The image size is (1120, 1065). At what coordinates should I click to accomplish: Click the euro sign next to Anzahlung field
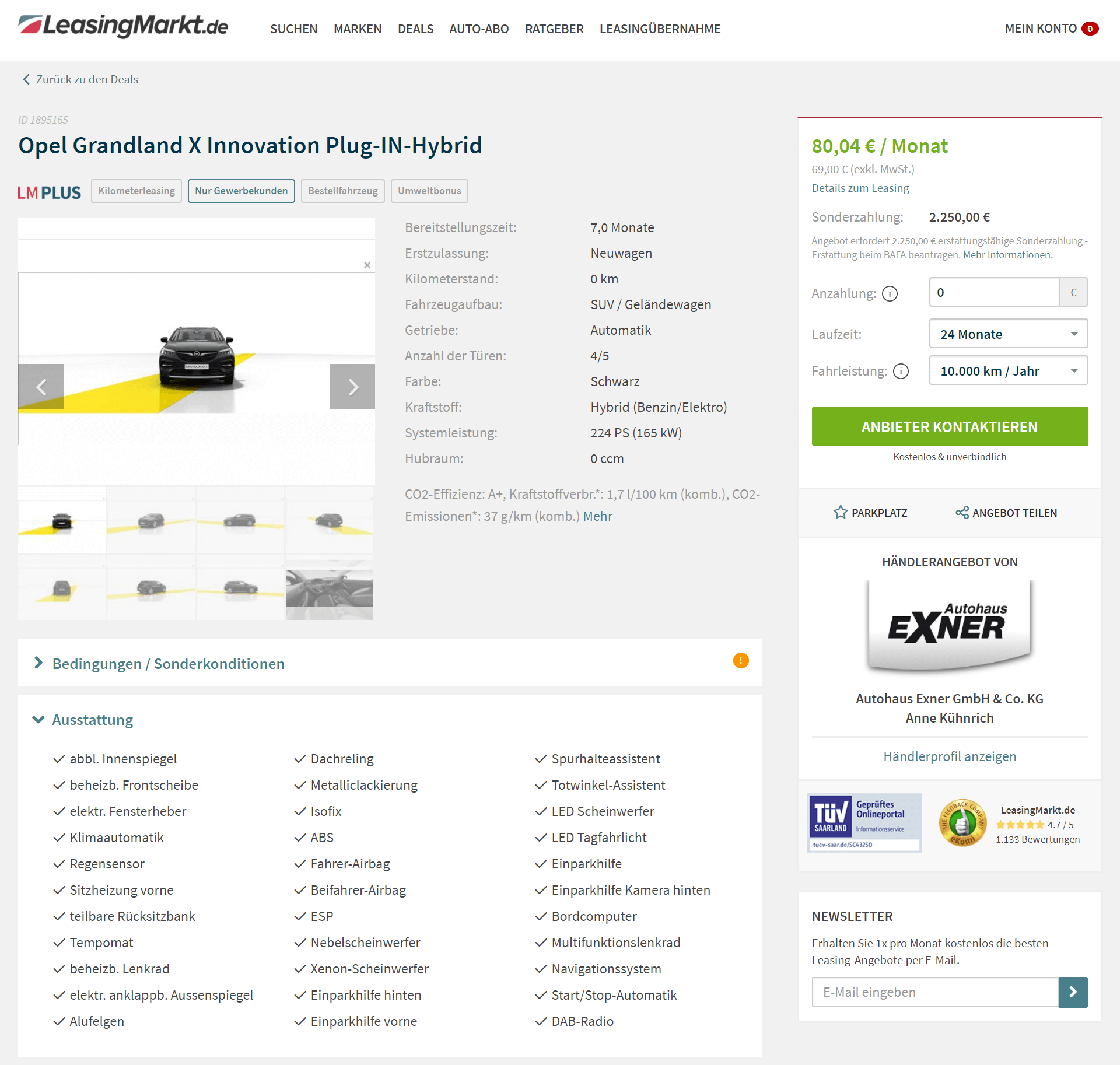pos(1073,292)
